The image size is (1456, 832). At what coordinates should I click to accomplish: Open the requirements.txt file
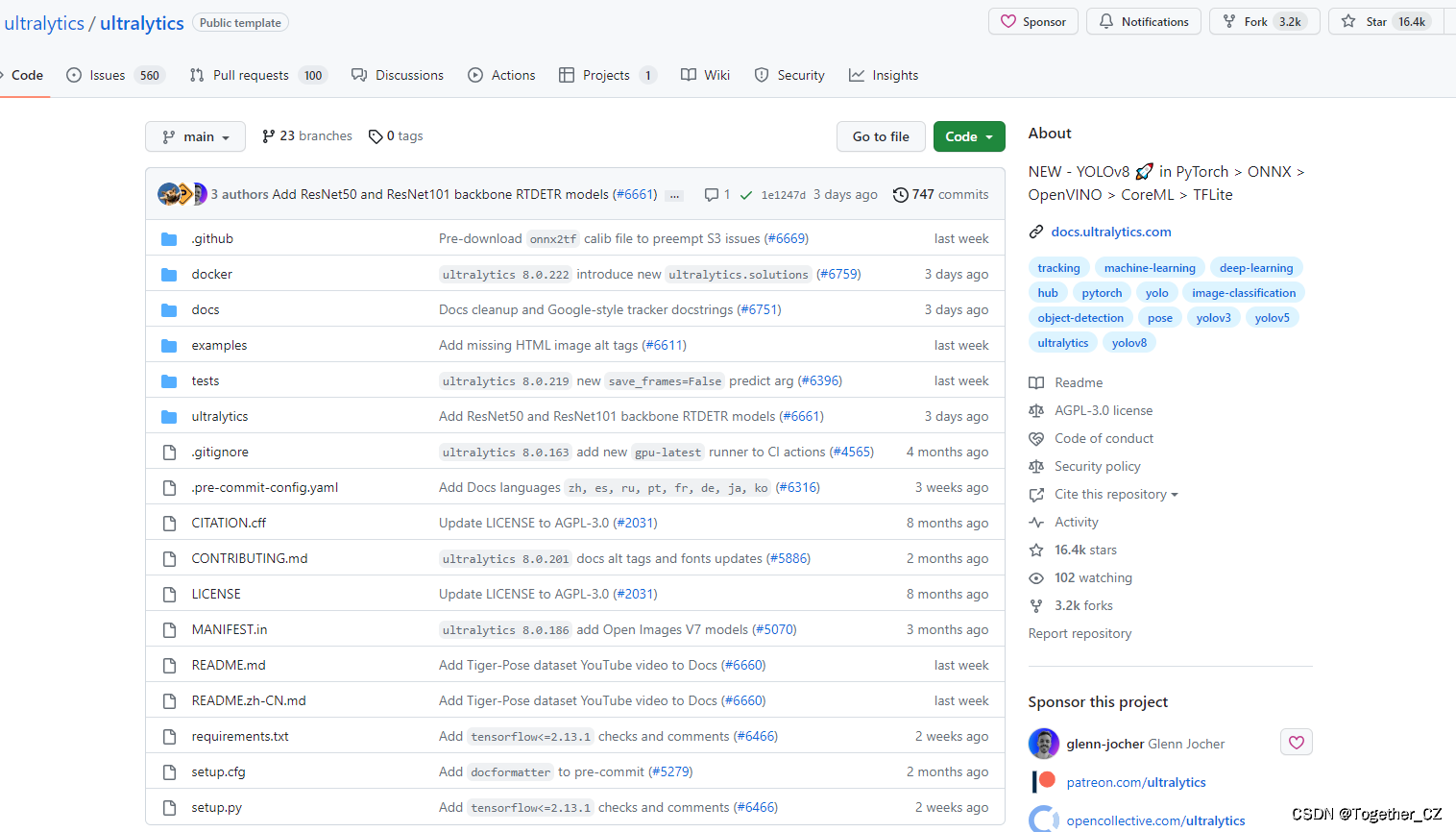pos(240,737)
